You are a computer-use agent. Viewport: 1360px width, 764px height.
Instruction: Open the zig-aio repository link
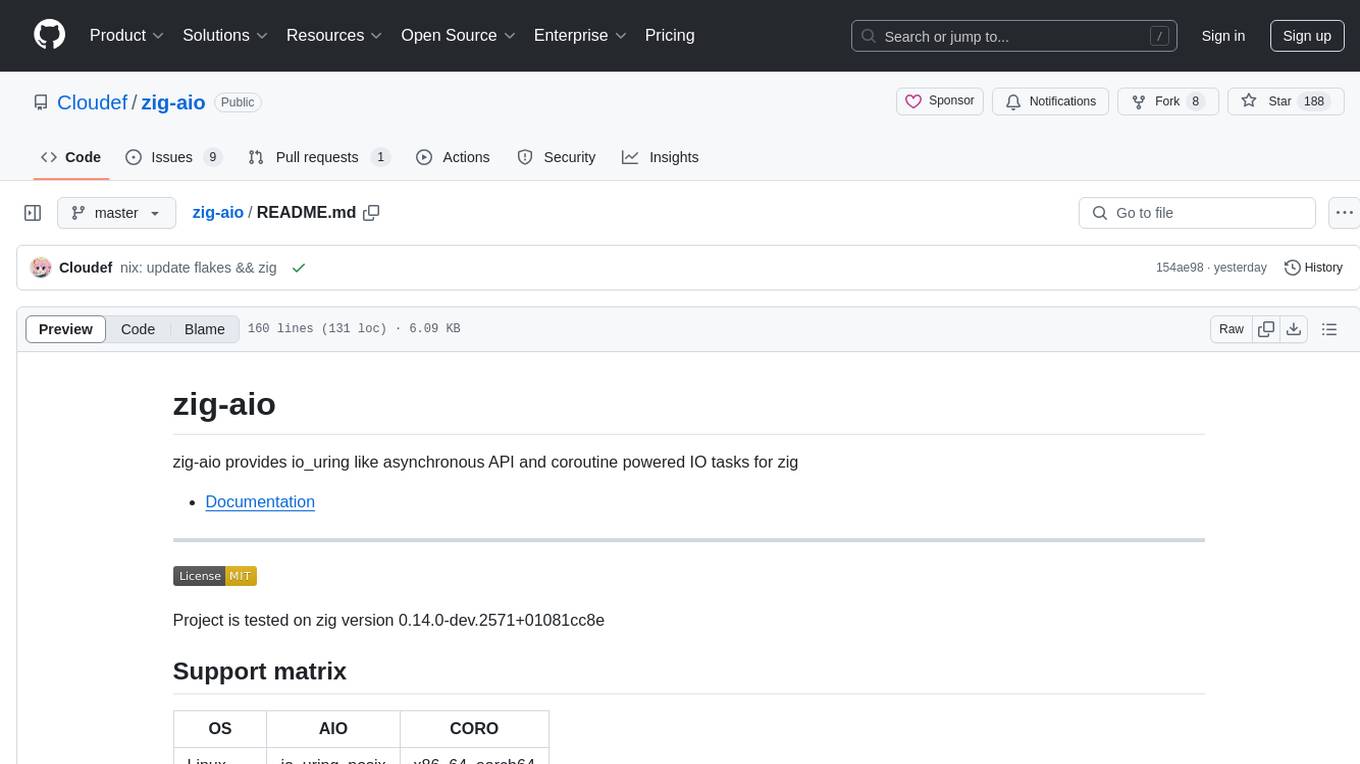(173, 102)
